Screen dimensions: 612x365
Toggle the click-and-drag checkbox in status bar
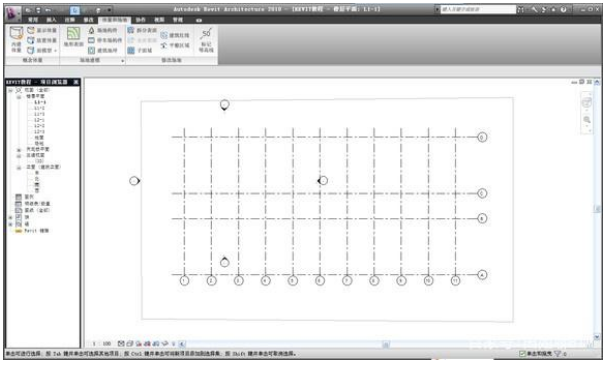click(x=522, y=354)
